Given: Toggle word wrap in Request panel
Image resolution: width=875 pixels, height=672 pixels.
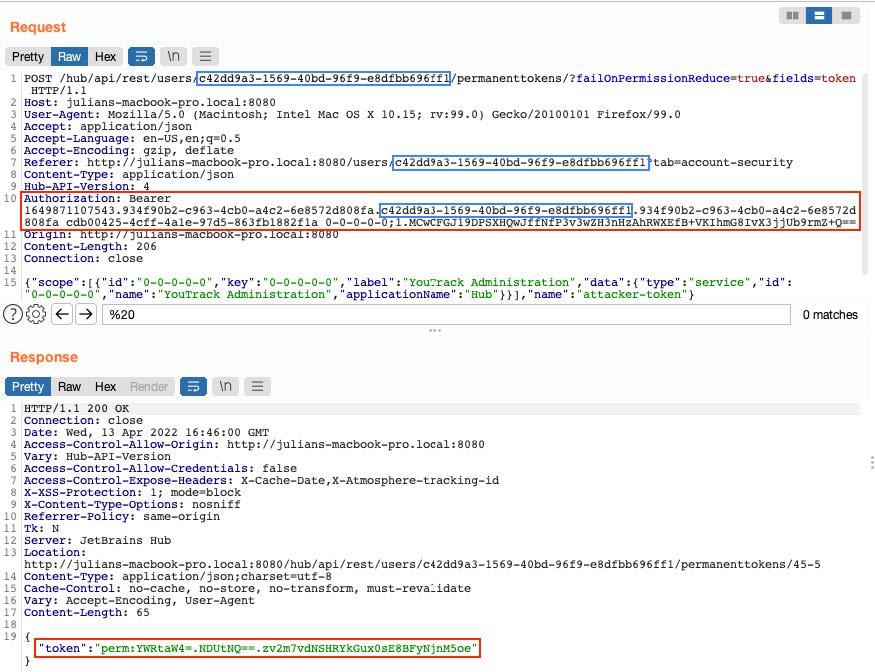Looking at the screenshot, I should pos(141,56).
